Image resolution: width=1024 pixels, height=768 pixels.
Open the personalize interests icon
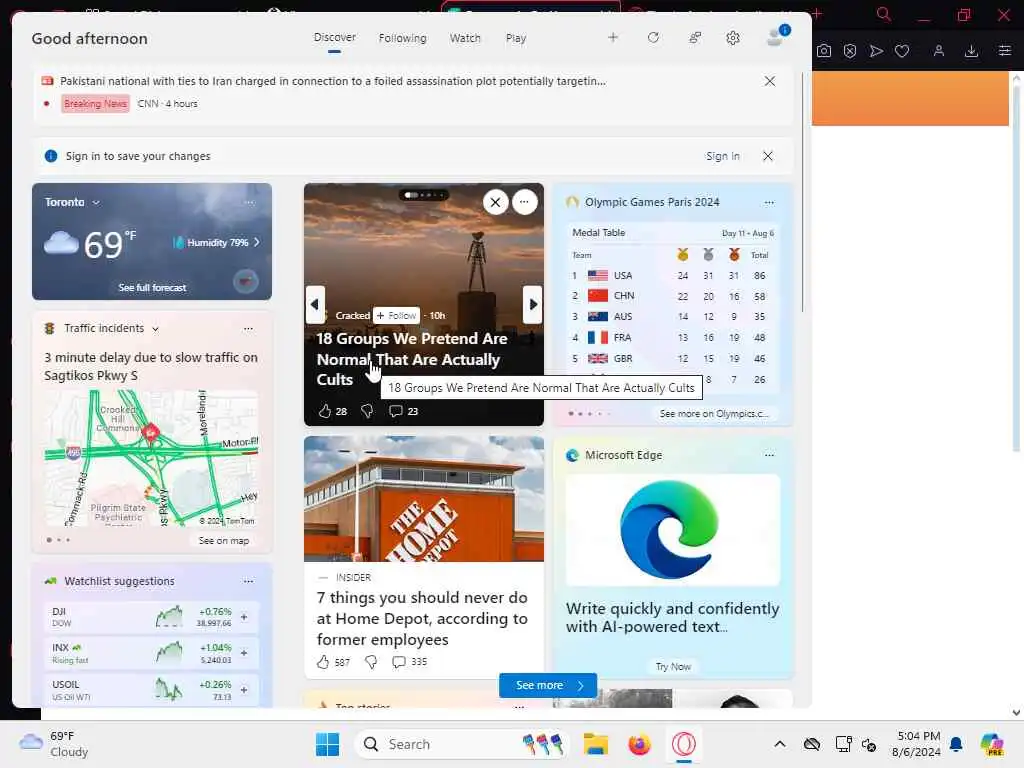(x=695, y=38)
